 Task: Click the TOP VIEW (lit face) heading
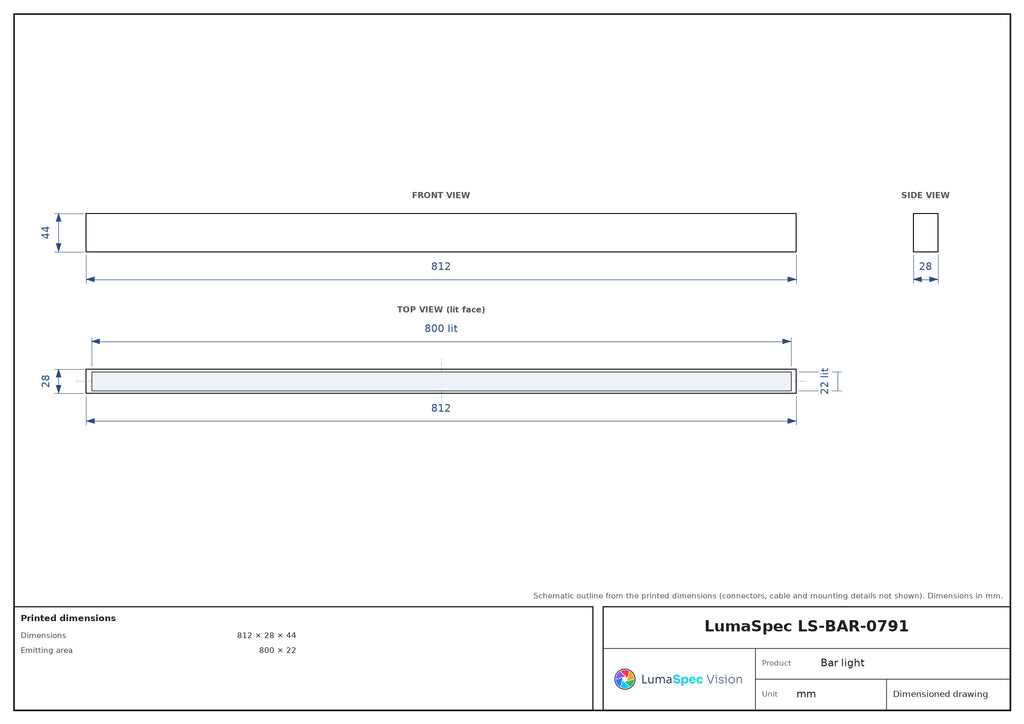(441, 309)
